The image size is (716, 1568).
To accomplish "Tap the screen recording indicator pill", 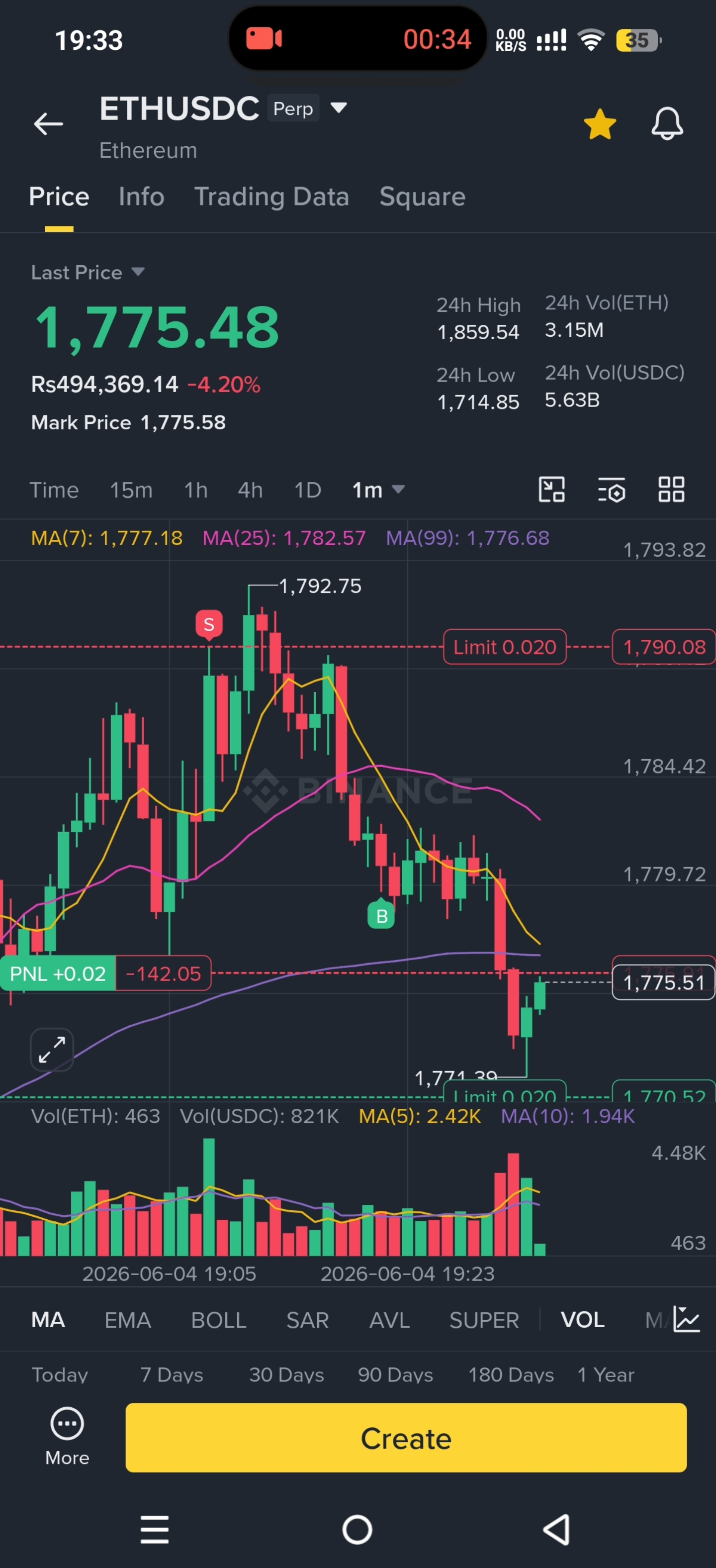I will tap(358, 39).
